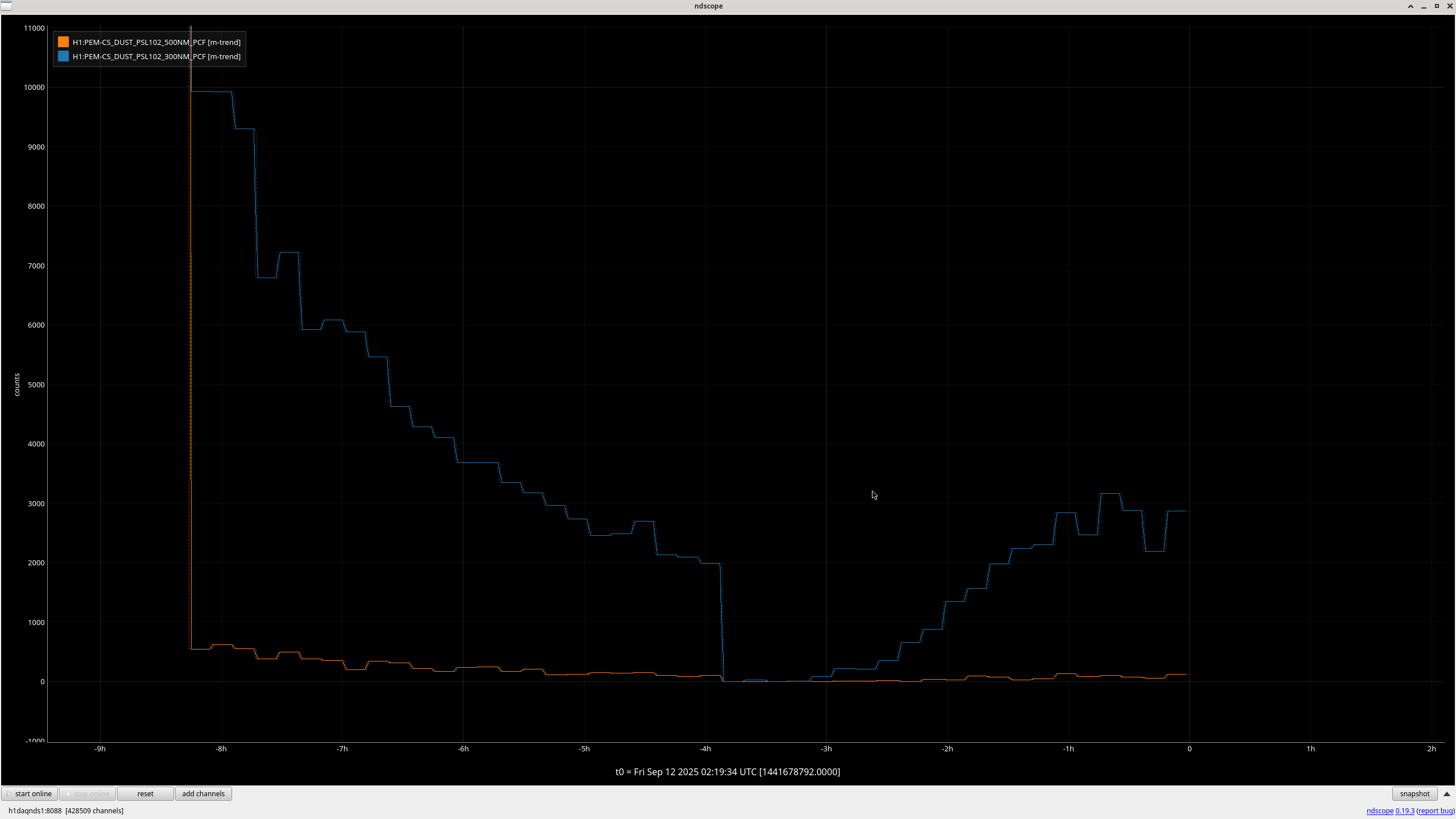Maximize the ndscope window
Image resolution: width=1456 pixels, height=819 pixels.
click(1437, 6)
